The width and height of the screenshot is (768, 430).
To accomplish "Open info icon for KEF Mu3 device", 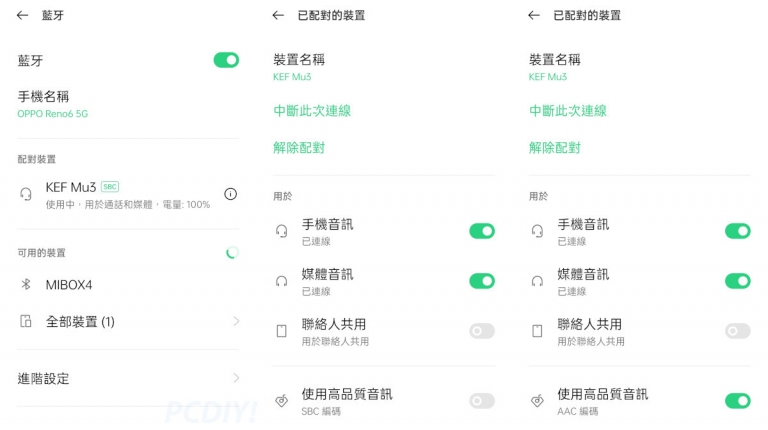I will [230, 194].
